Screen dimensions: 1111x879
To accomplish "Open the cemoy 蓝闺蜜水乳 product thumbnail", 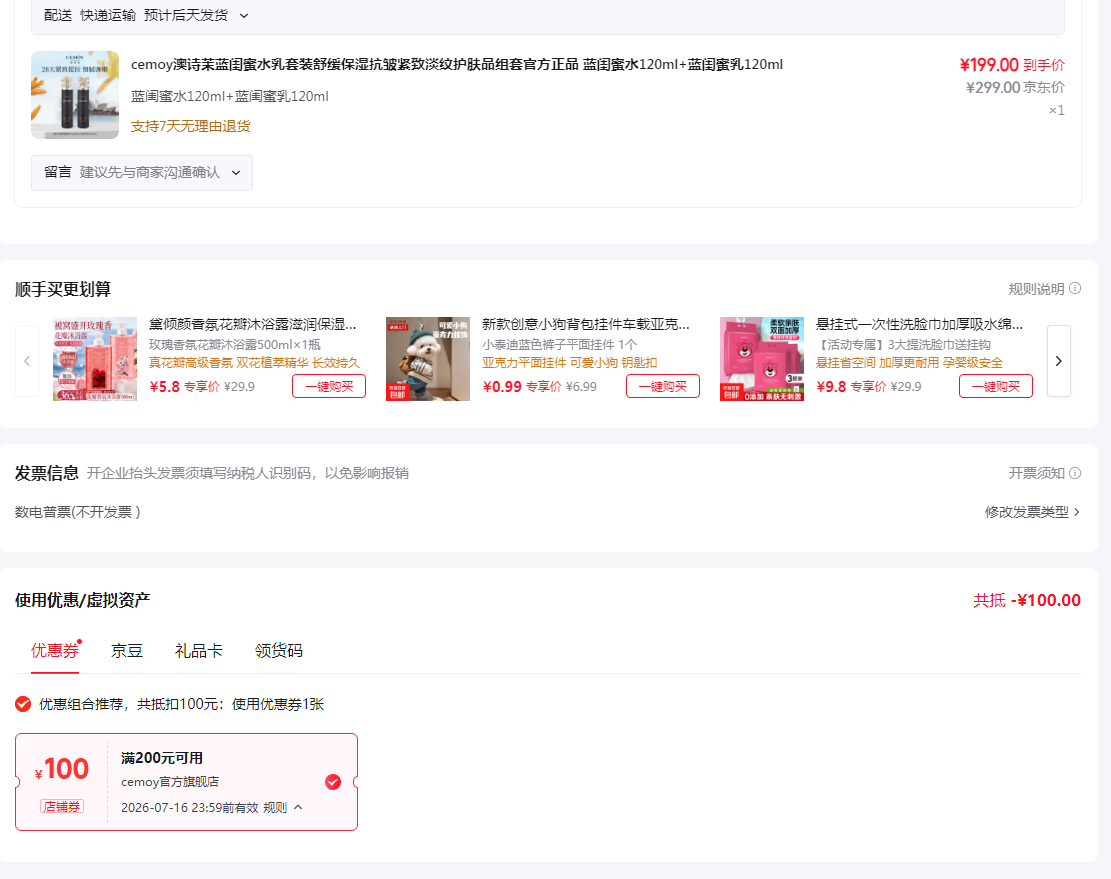I will point(75,95).
